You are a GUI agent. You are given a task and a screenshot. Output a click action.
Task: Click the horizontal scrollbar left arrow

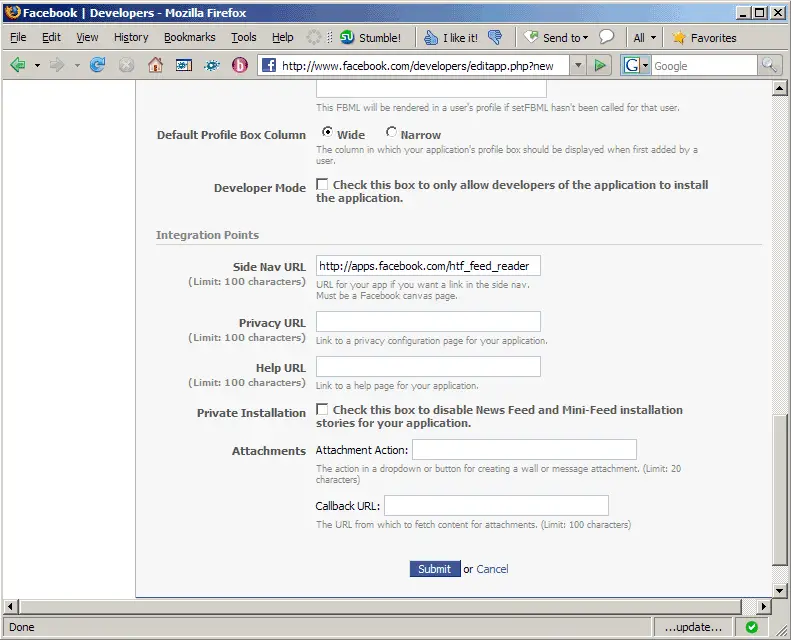(x=10, y=606)
